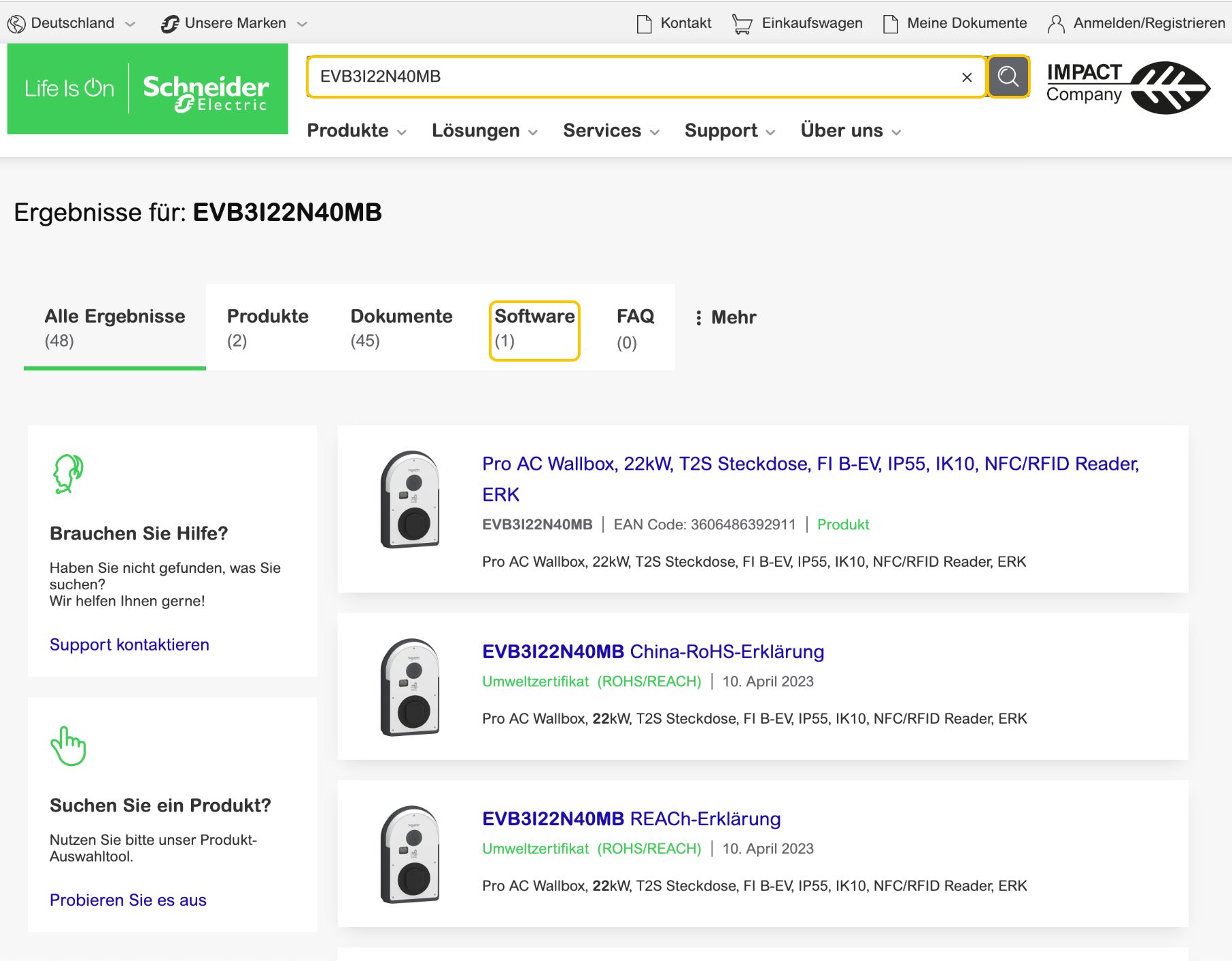Click the Meine Dokumente page icon
Viewport: 1232px width, 961px height.
click(x=890, y=24)
